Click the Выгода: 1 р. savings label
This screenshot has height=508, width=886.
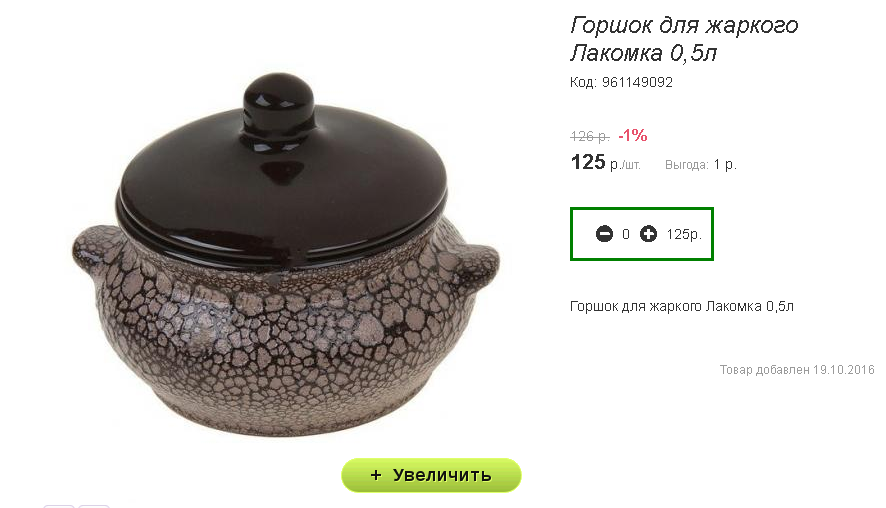click(701, 164)
